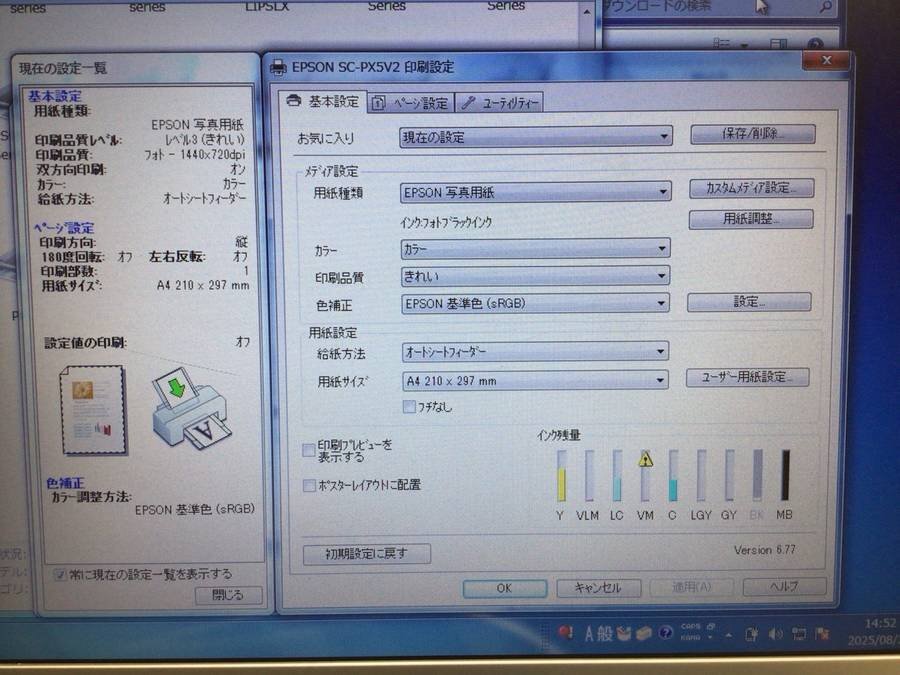The image size is (900, 675).
Task: Click the IME input mode 'A' indicator
Action: click(x=589, y=634)
